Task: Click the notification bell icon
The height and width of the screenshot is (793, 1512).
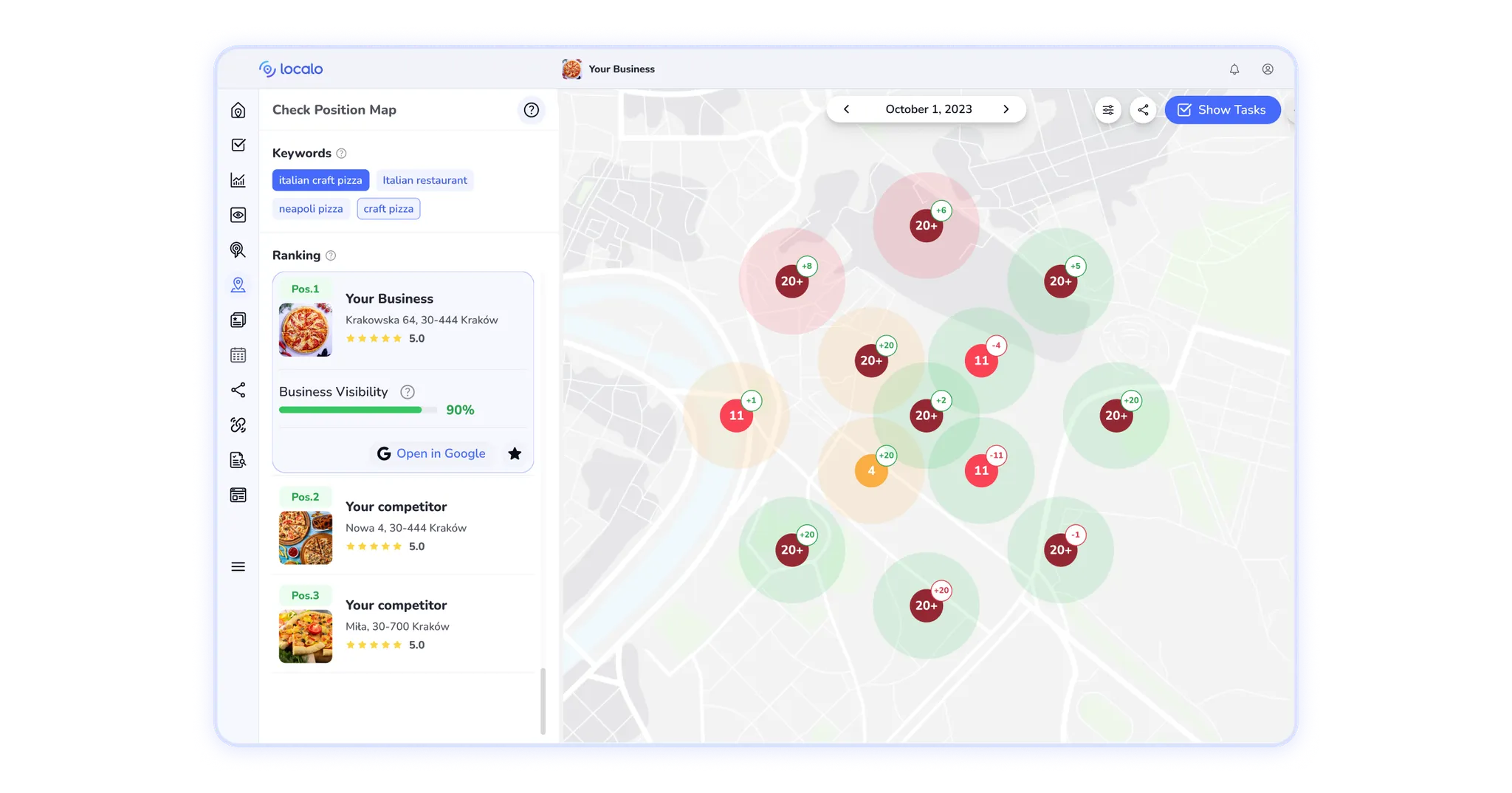Action: (1234, 69)
